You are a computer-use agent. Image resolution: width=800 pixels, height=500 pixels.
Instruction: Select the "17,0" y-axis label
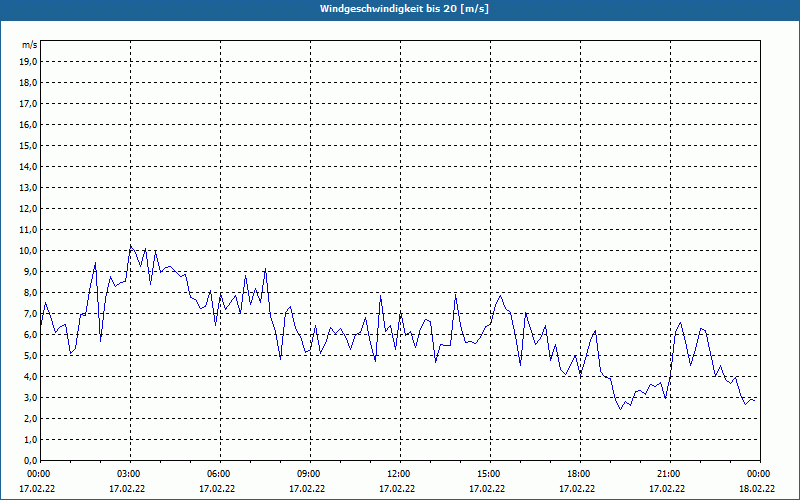(x=28, y=104)
